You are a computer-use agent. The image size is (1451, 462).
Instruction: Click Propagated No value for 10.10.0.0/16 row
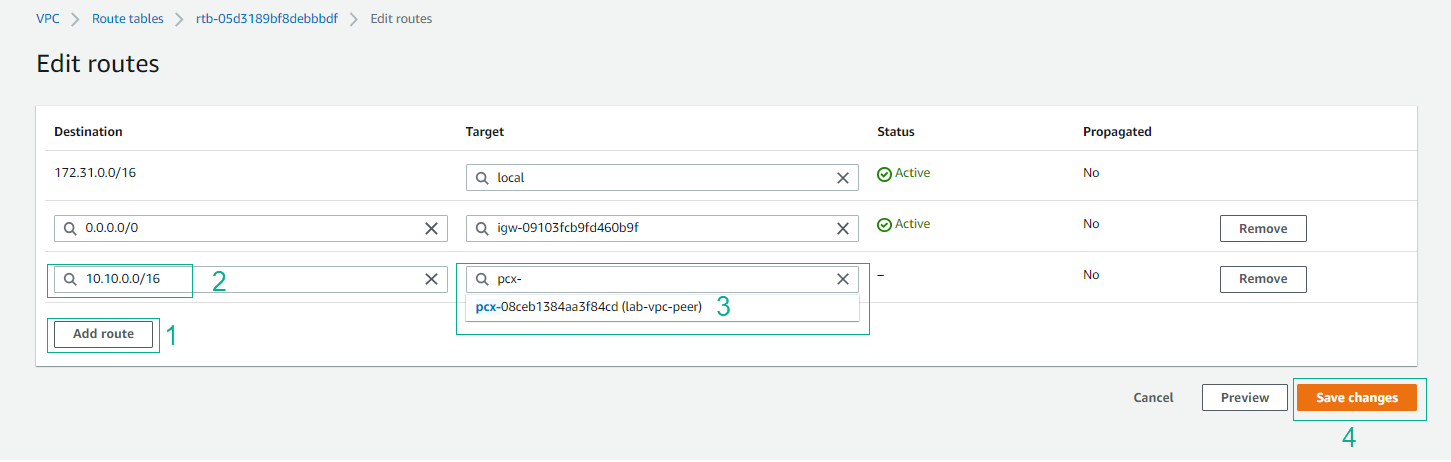pos(1091,275)
